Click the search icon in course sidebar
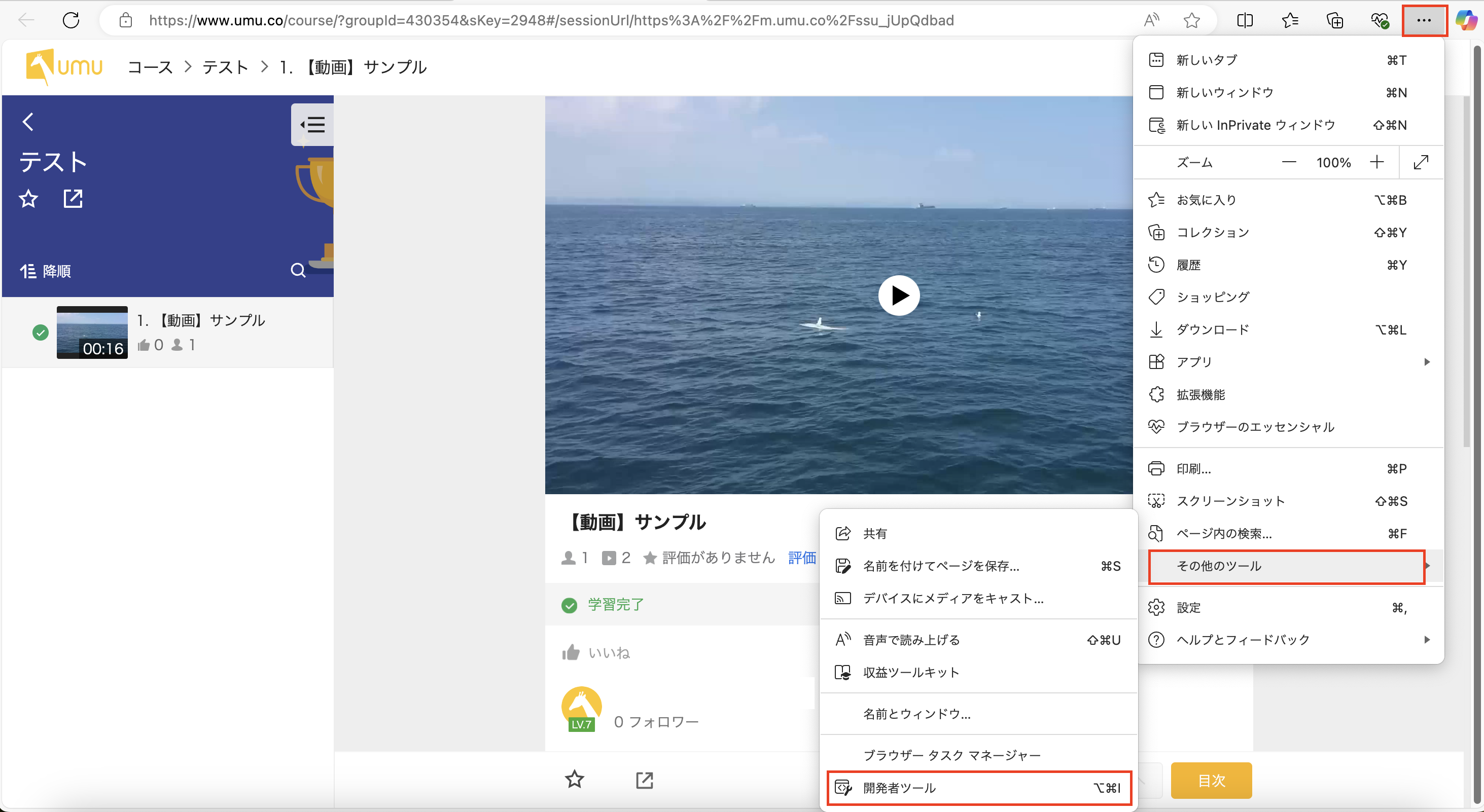This screenshot has height=812, width=1484. (x=298, y=270)
